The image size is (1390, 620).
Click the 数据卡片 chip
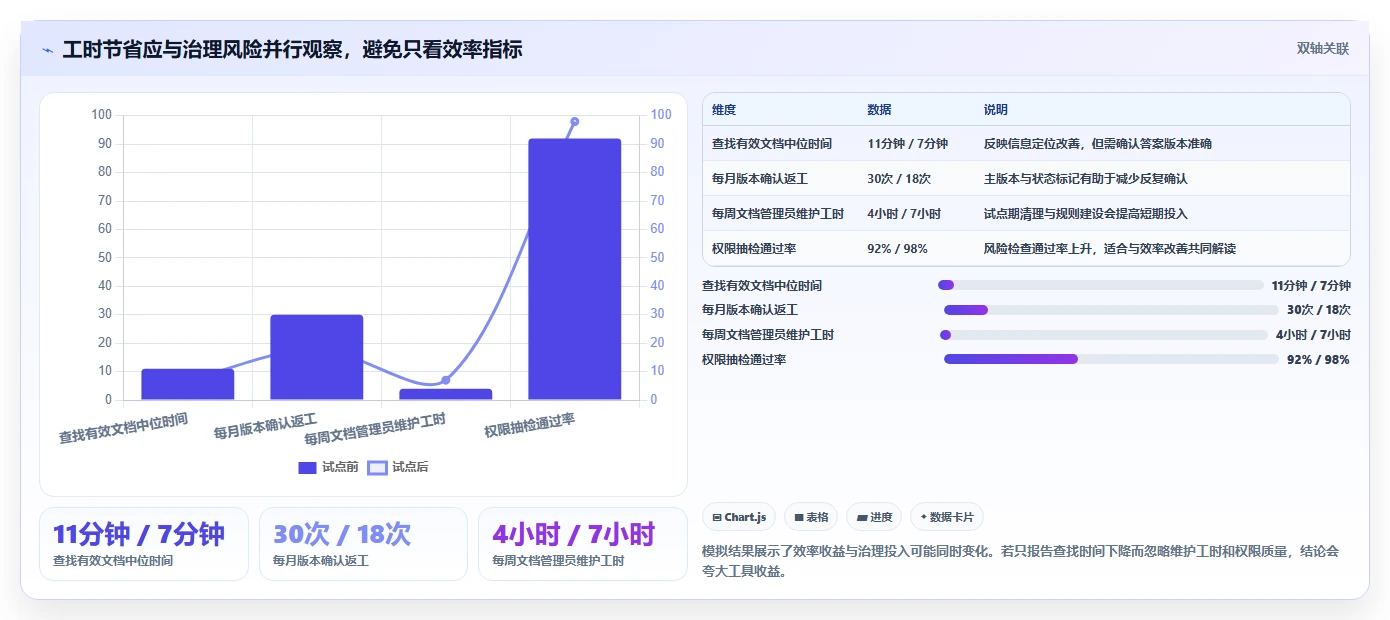tap(946, 517)
